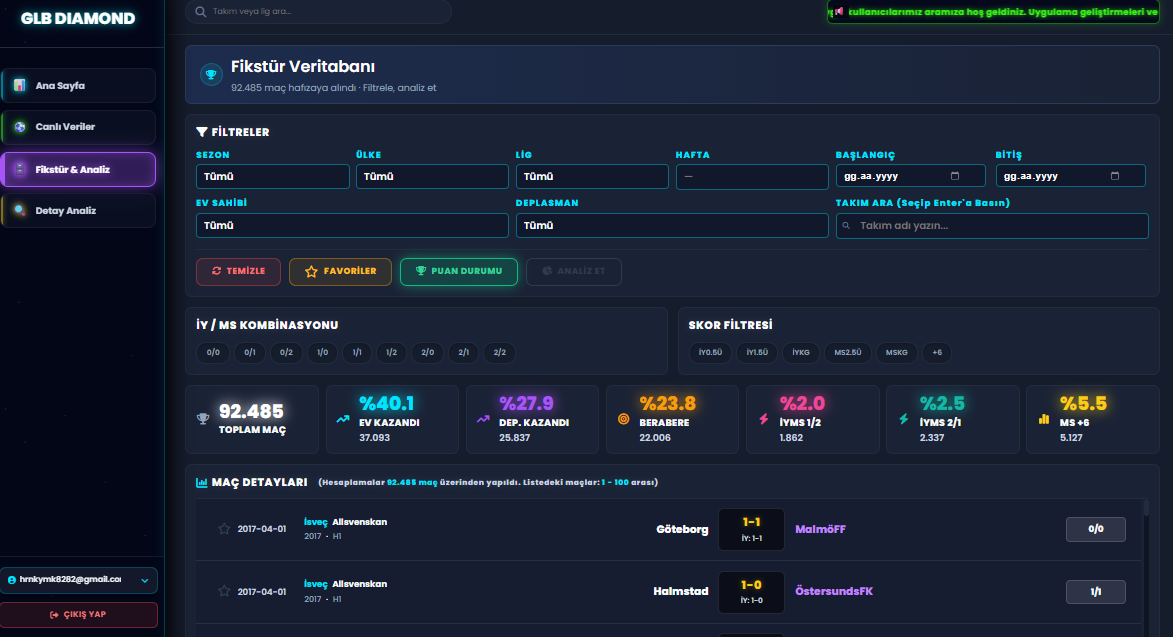The height and width of the screenshot is (637, 1173).
Task: Enable the MS2.5Ü score filter
Action: pyautogui.click(x=848, y=352)
